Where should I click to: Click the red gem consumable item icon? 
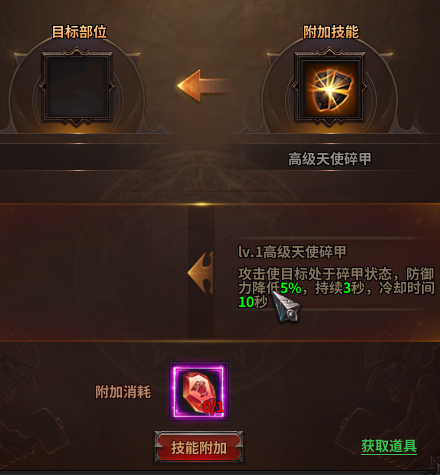(x=199, y=391)
